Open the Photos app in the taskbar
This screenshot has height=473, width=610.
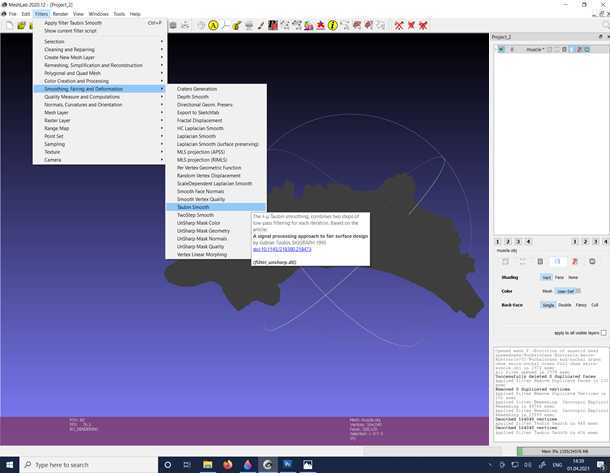click(x=308, y=465)
